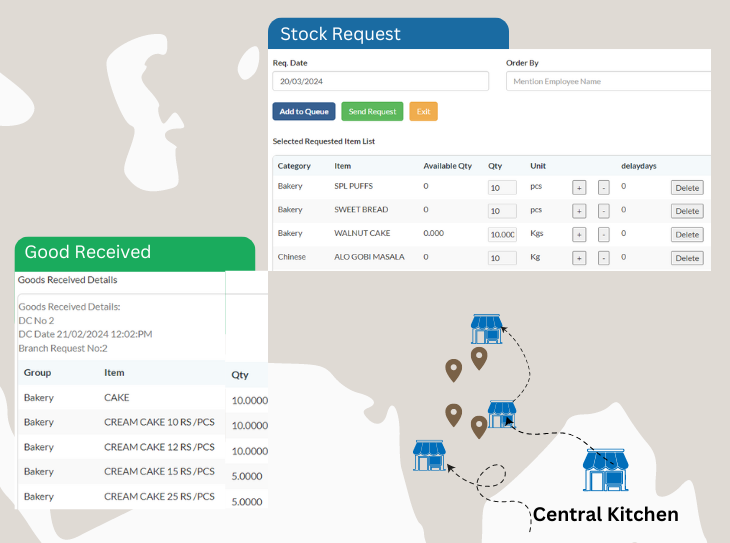
Task: Delete the WALNUT CAKE row
Action: (687, 235)
